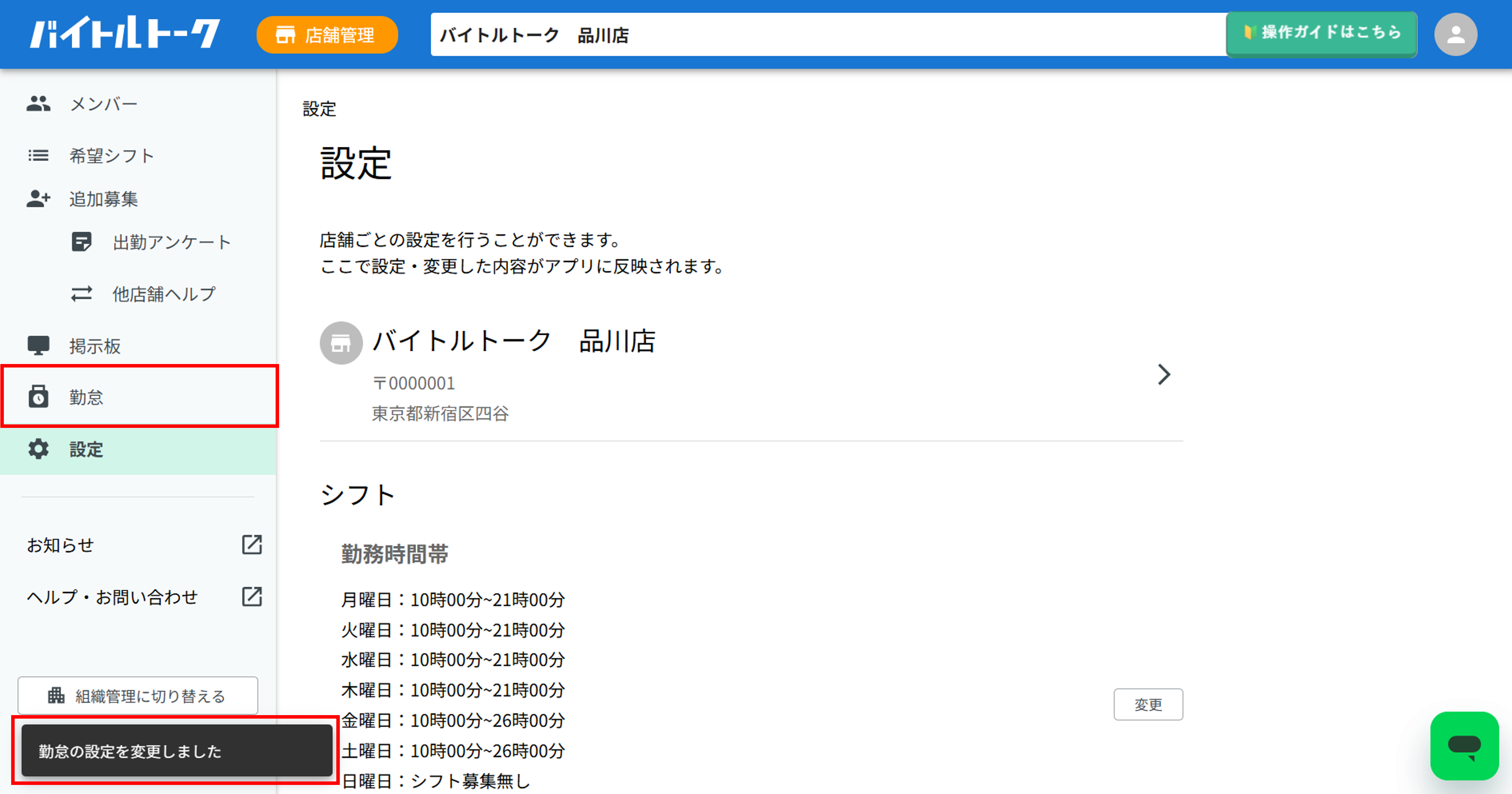Click the 希望シフト list icon
The width and height of the screenshot is (1512, 794).
coord(39,156)
